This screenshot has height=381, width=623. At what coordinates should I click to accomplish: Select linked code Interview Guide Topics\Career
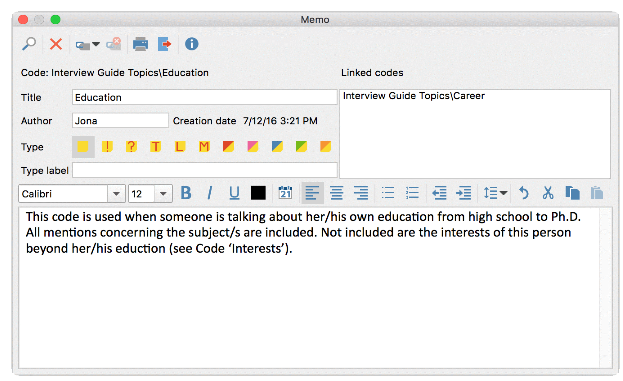pos(414,96)
